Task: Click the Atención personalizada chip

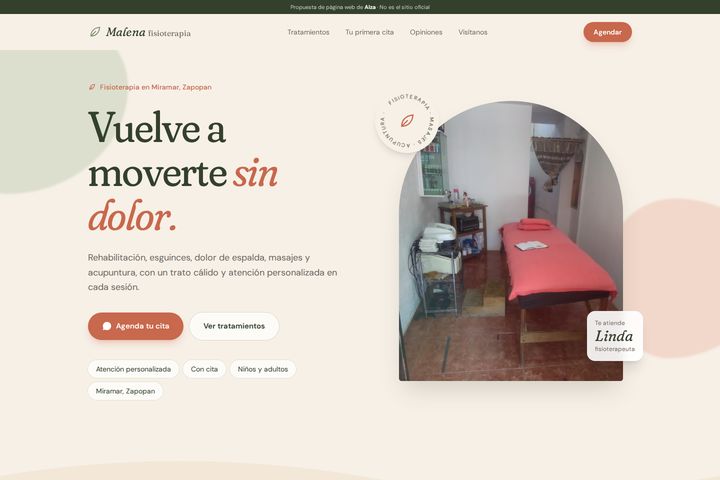Action: point(133,369)
